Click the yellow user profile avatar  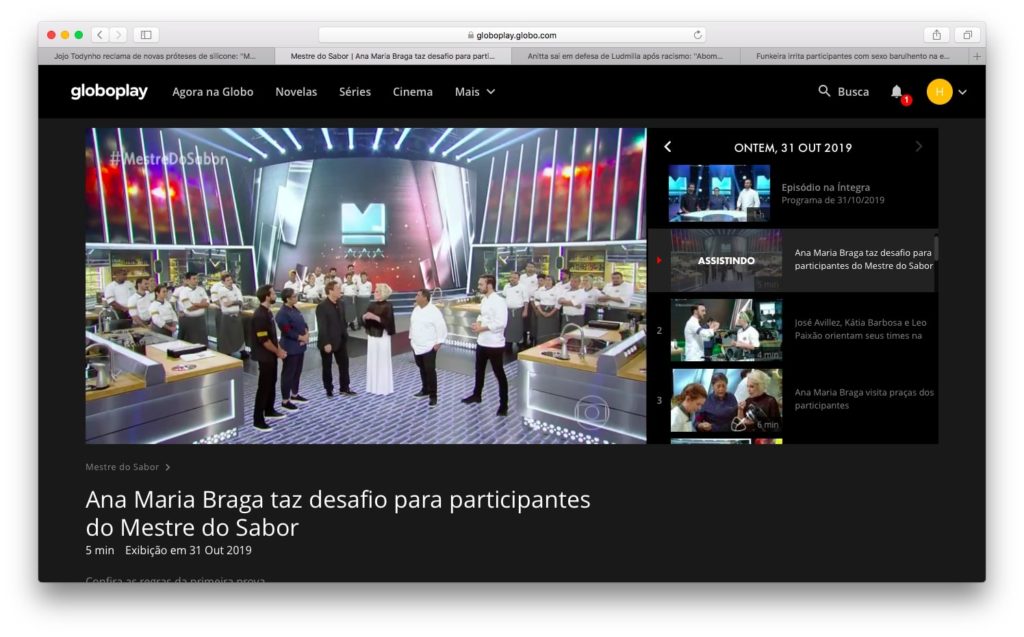(x=939, y=92)
